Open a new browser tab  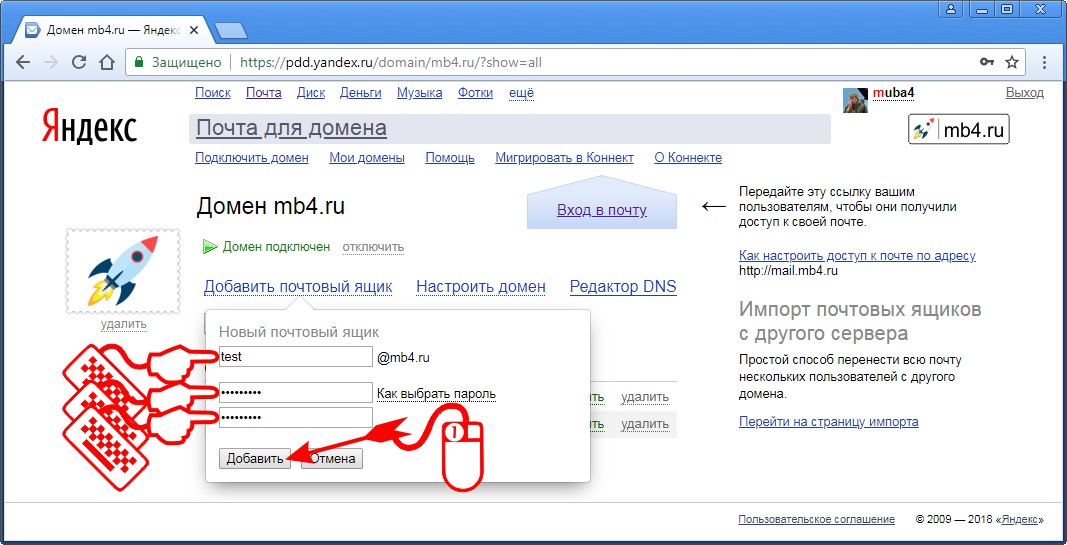pyautogui.click(x=230, y=31)
